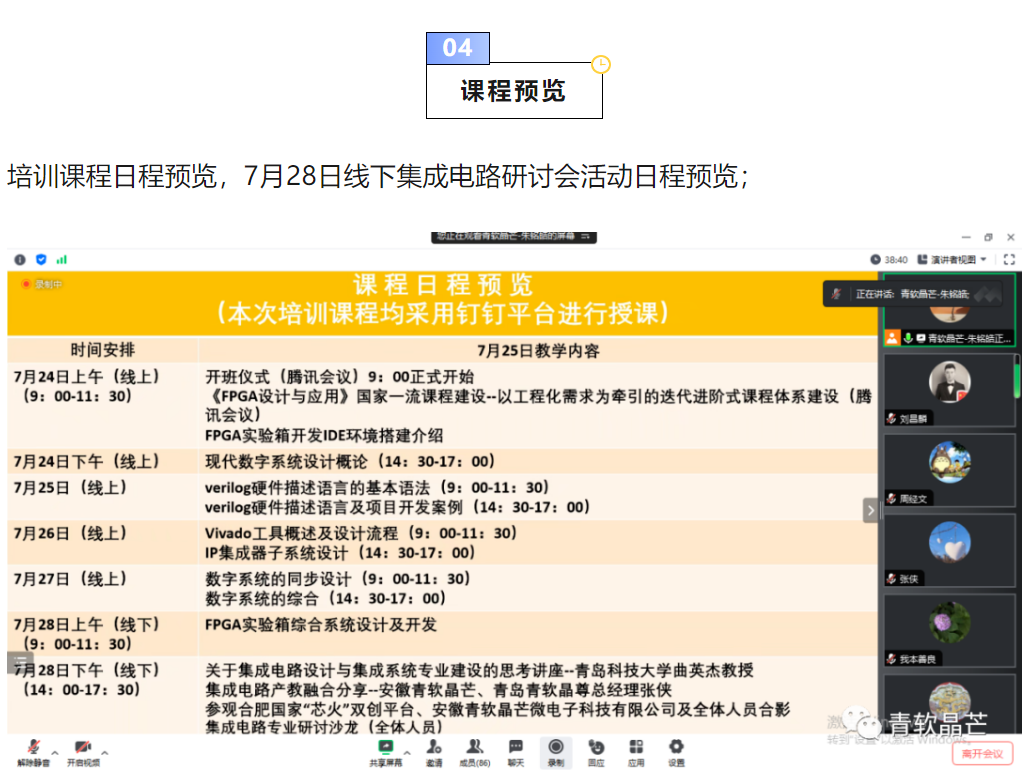Click screen-sharing icon on speaker tile
The height and width of the screenshot is (781, 1032).
pyautogui.click(x=921, y=338)
